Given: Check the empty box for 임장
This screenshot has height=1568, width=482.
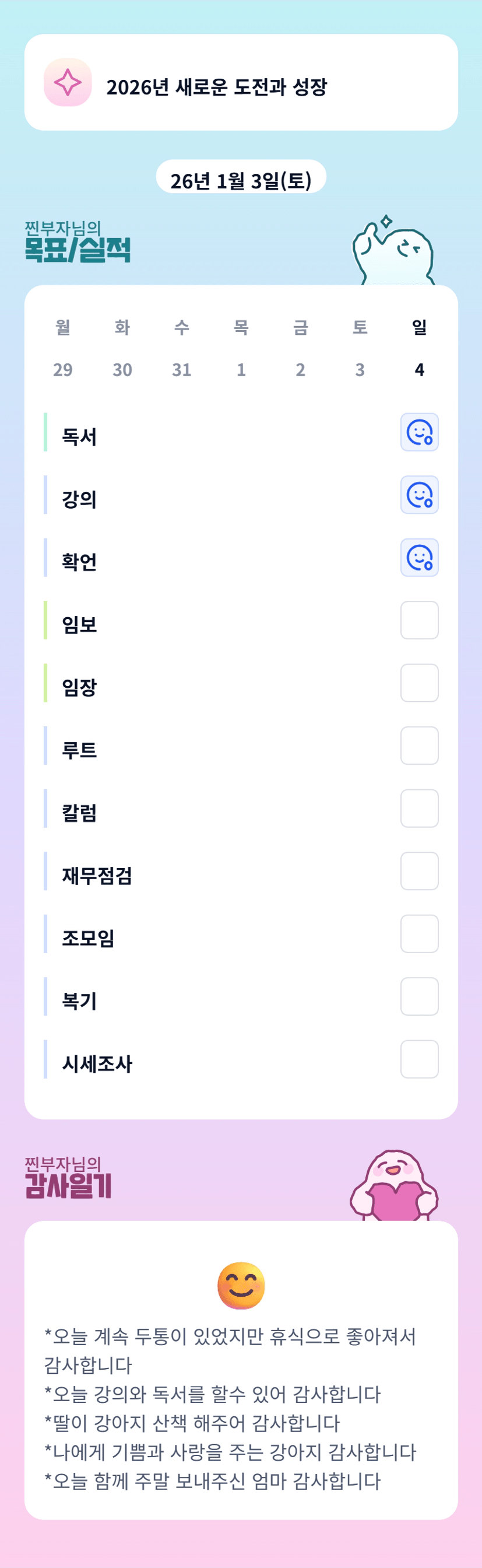Looking at the screenshot, I should (420, 683).
